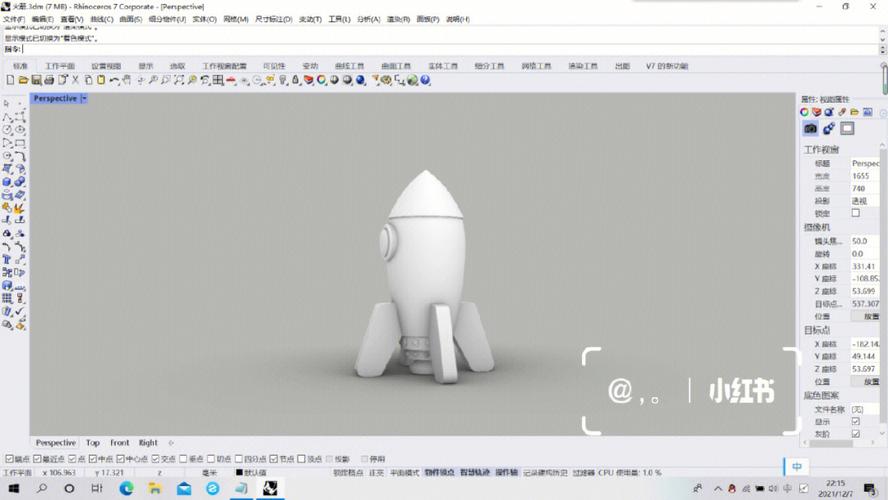
Task: Toggle 智慧轨迹 SmartTrack in status bar
Action: [x=475, y=472]
